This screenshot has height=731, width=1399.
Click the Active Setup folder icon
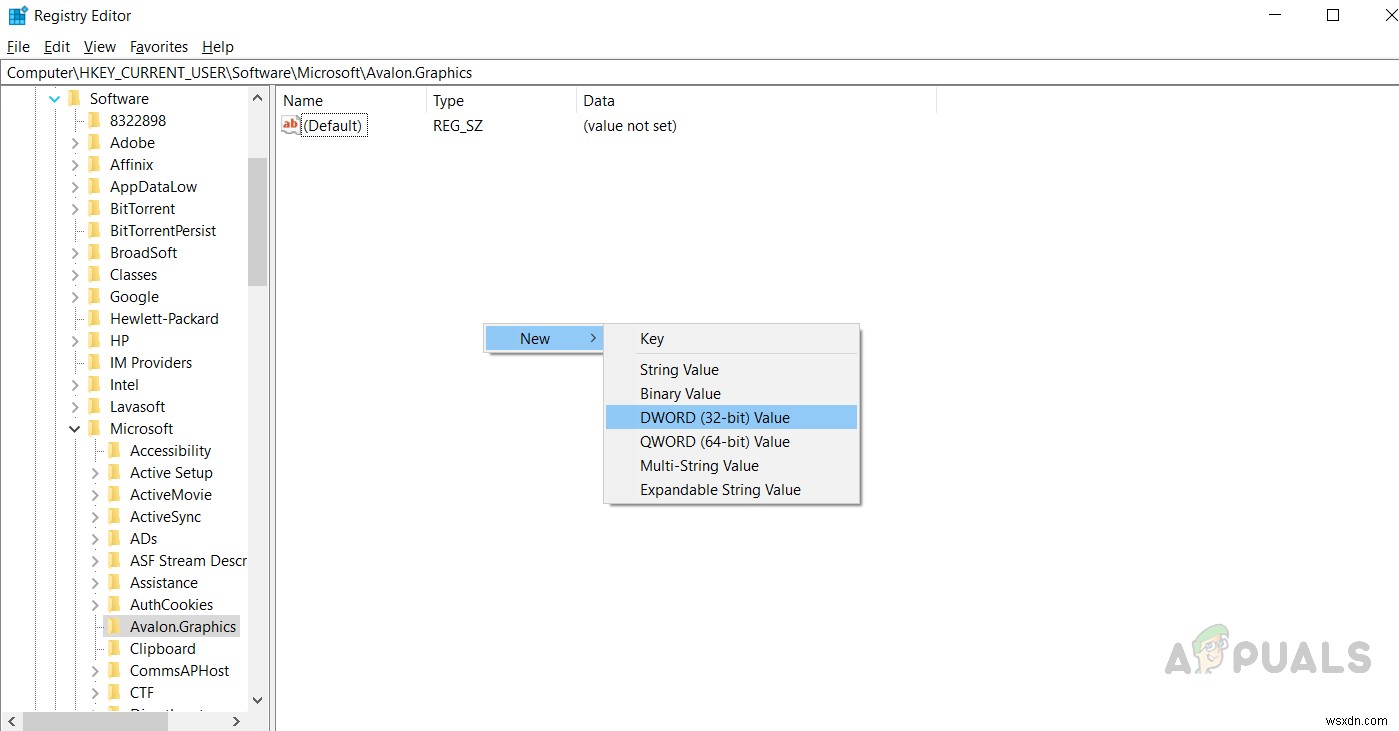[x=114, y=472]
